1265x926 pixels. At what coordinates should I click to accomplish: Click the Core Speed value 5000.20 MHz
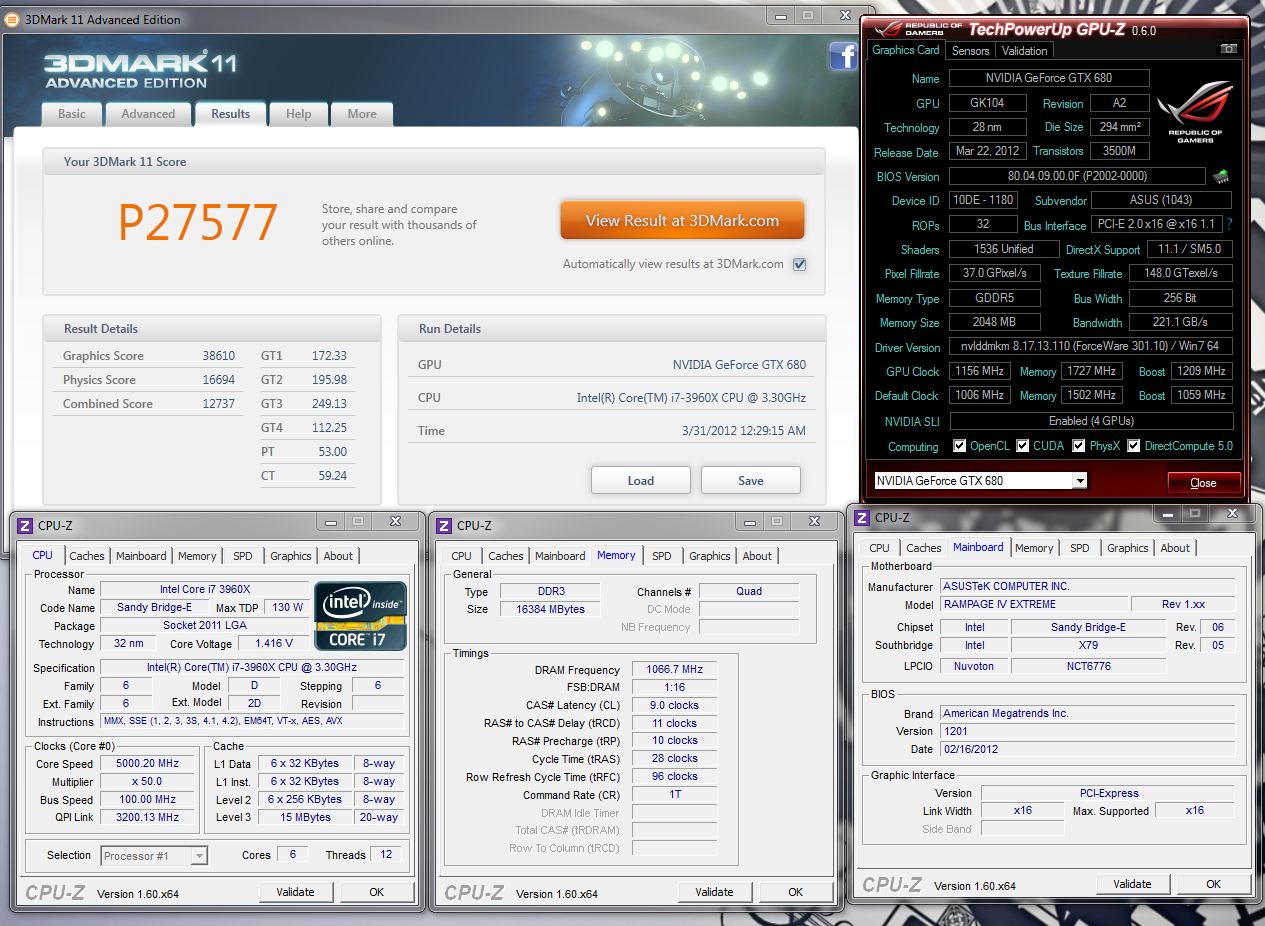pyautogui.click(x=147, y=764)
